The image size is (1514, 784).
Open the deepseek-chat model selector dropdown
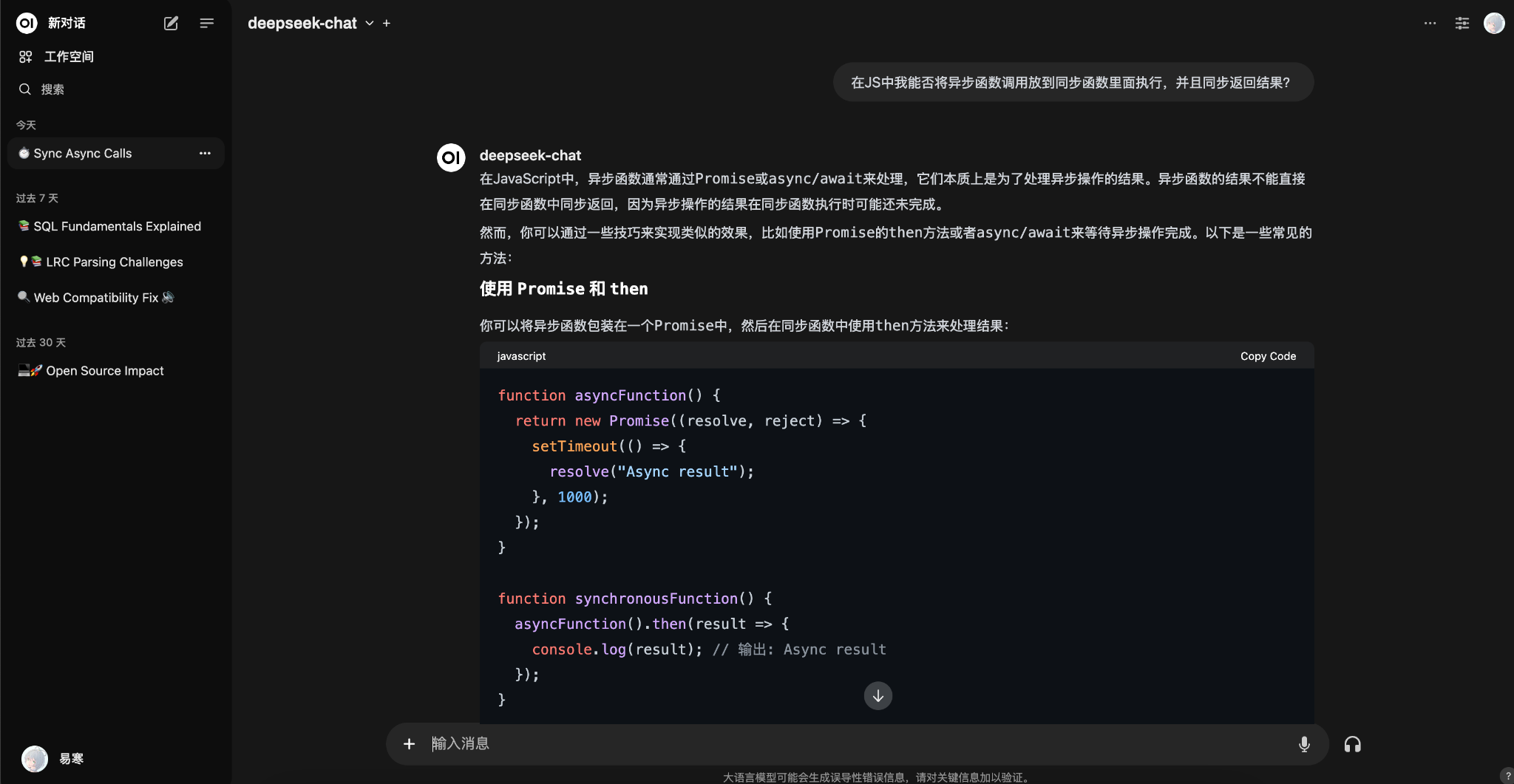click(x=370, y=23)
